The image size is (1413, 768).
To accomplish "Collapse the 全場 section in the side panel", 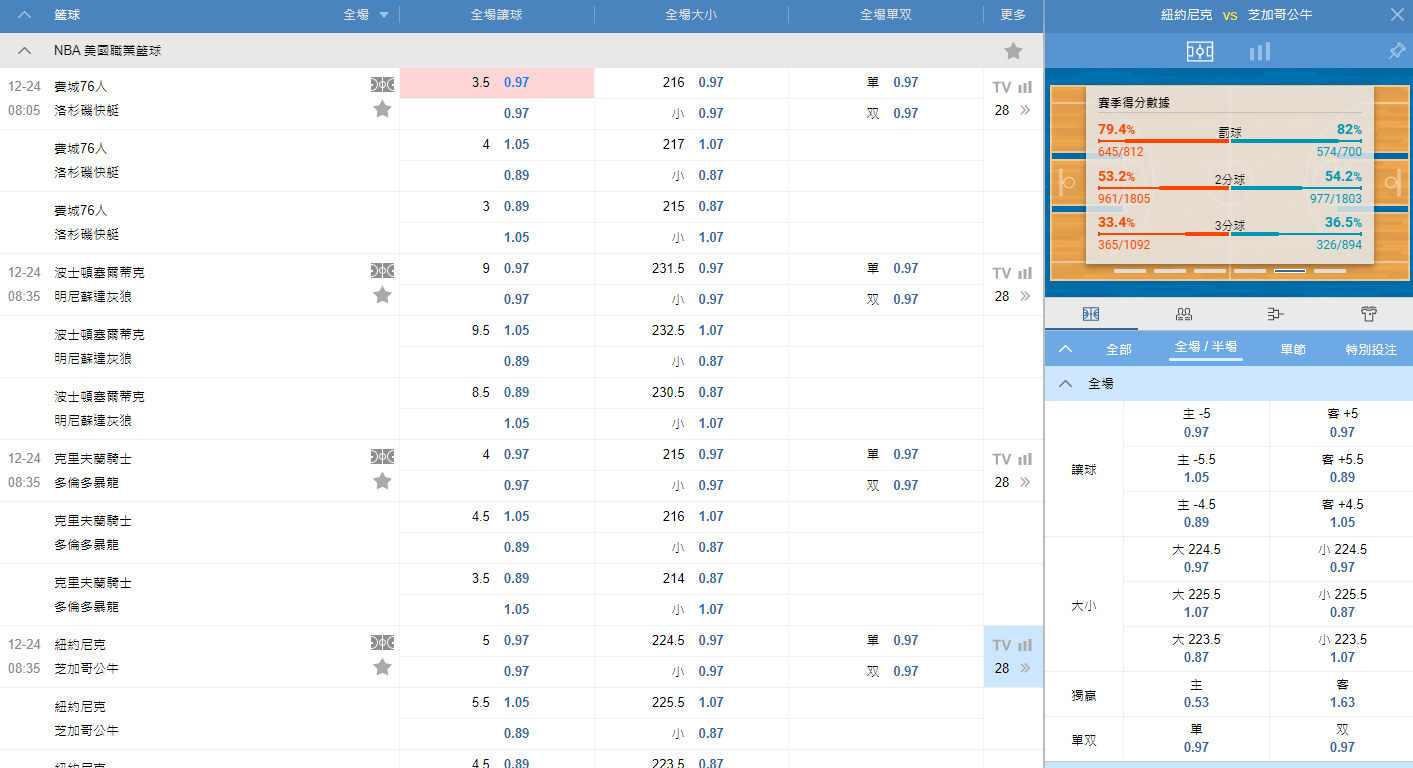I will (x=1066, y=384).
